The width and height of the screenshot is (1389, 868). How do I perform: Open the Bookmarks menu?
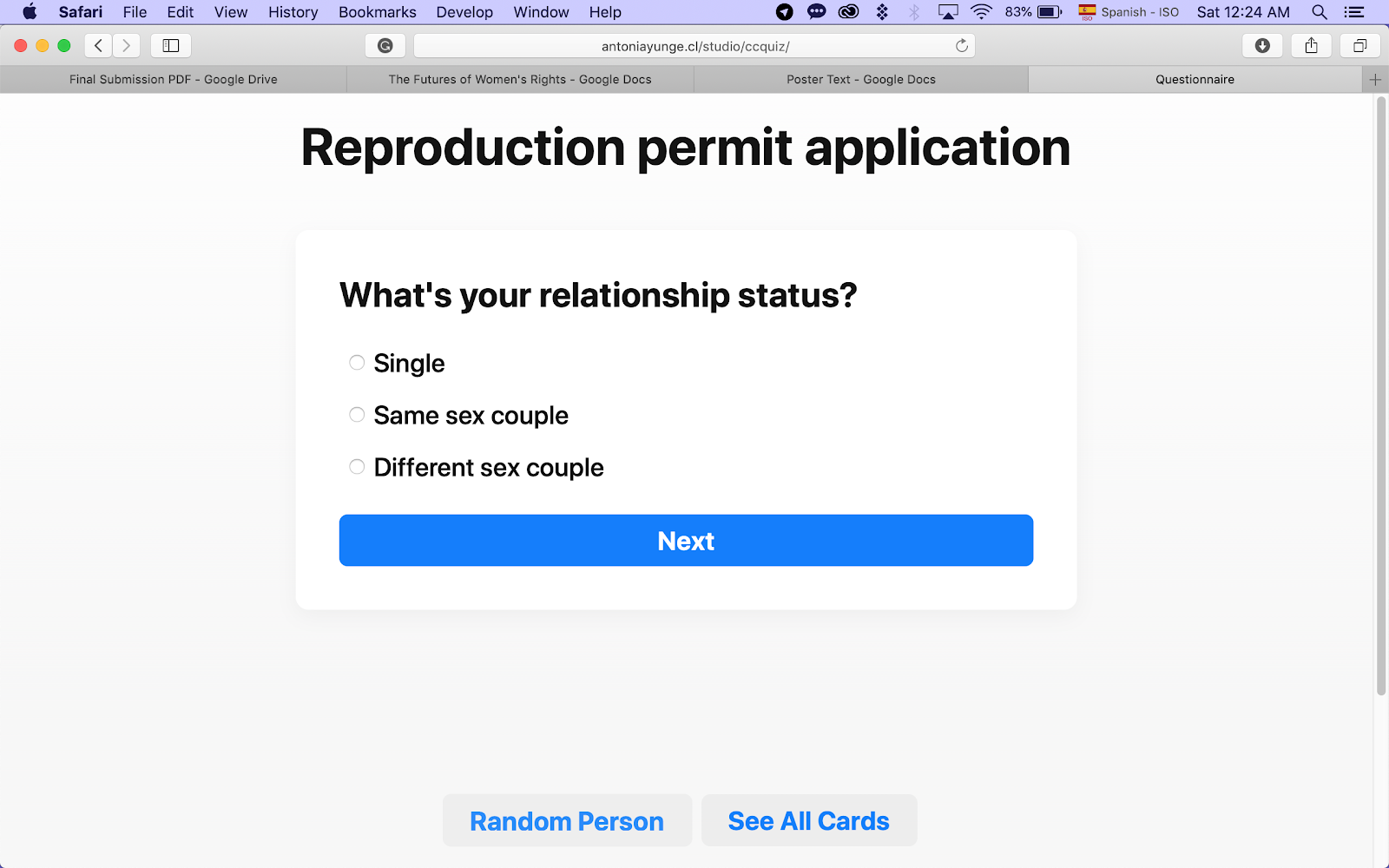pyautogui.click(x=377, y=12)
